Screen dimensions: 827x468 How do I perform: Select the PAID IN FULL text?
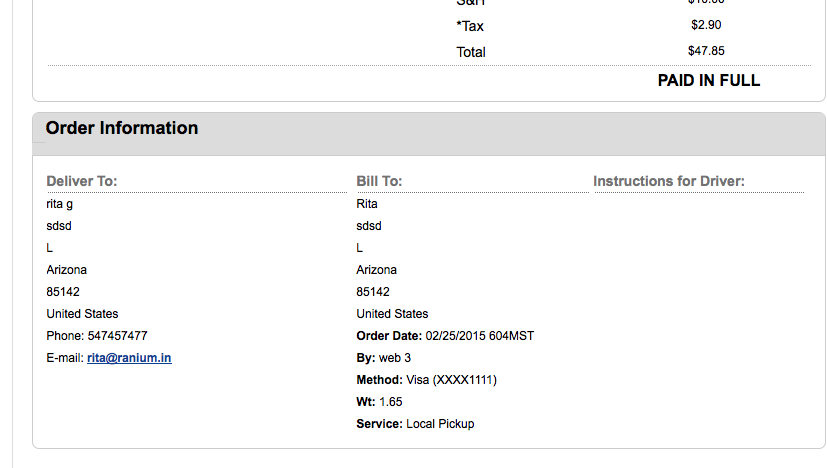[x=709, y=80]
